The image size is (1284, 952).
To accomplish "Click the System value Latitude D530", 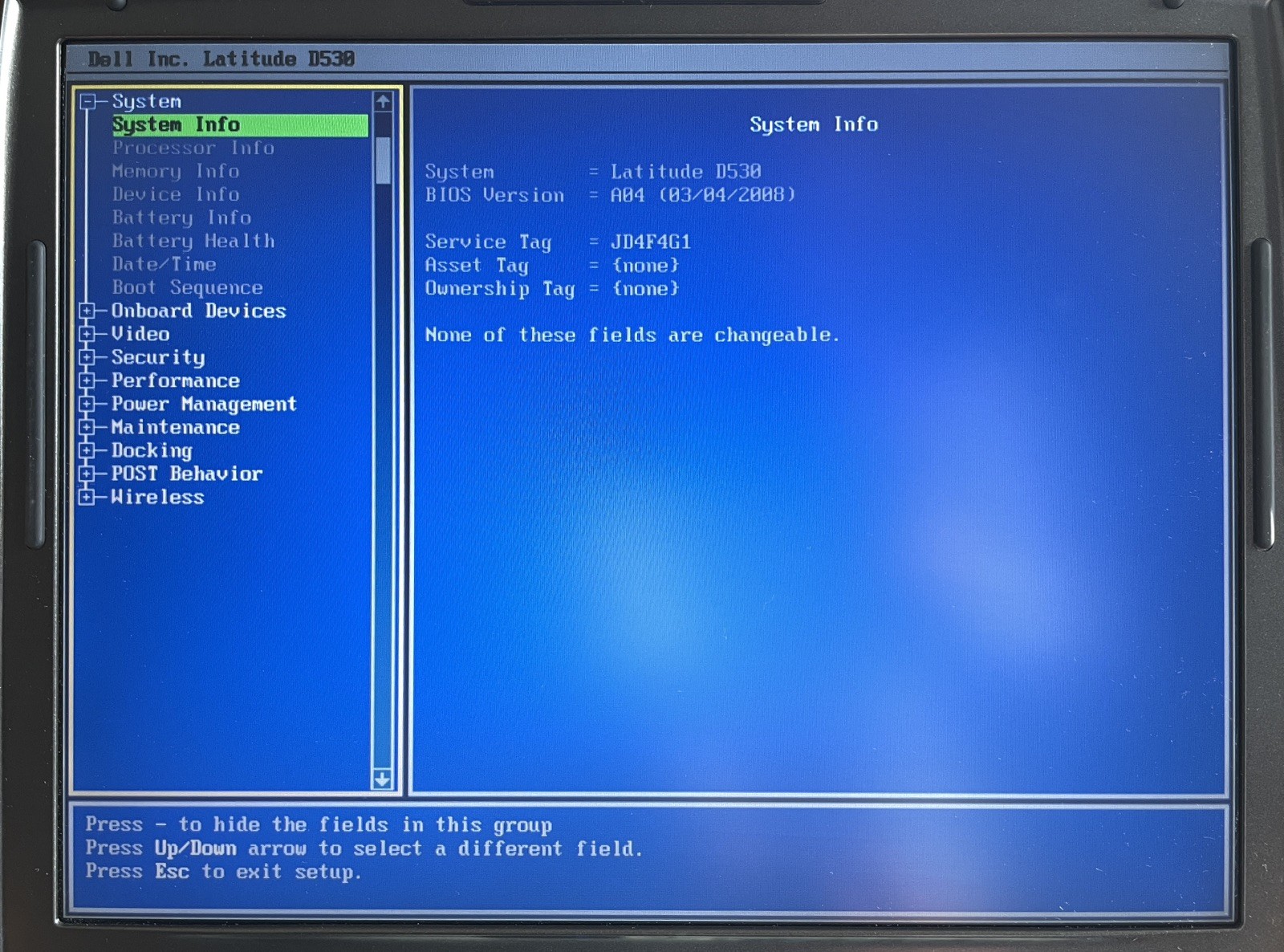I will tap(686, 172).
